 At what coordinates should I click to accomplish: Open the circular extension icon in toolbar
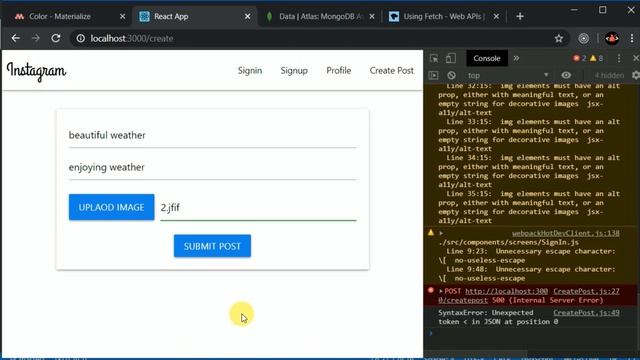tap(584, 38)
